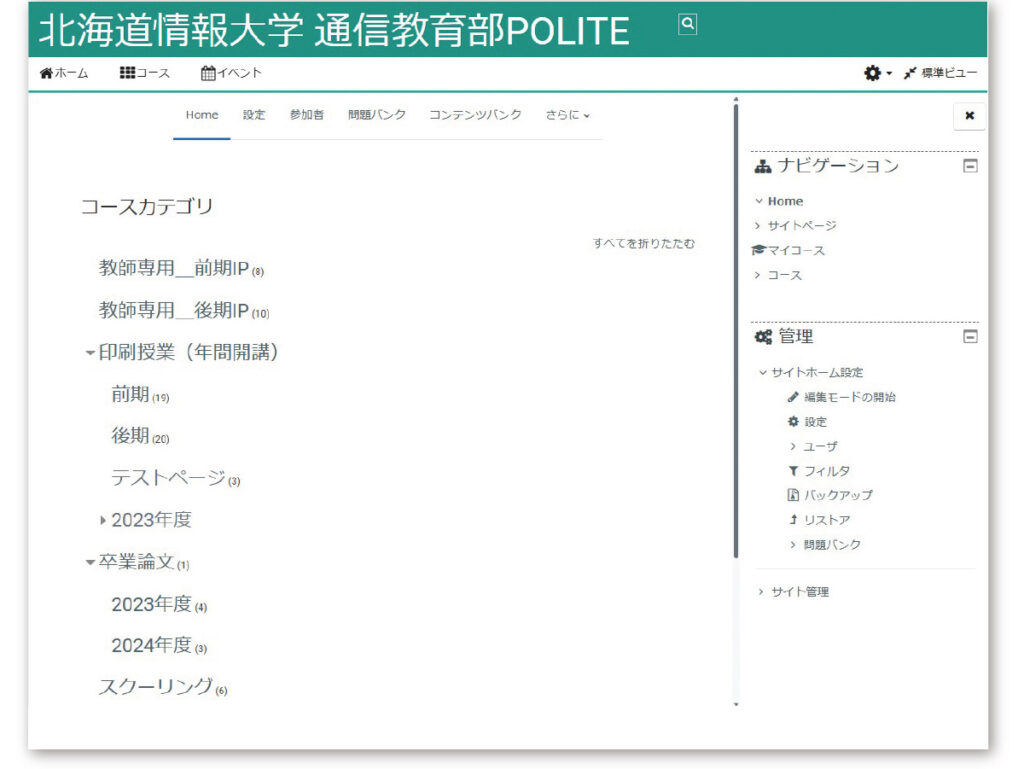
Task: Click the backup file icon
Action: tap(793, 495)
